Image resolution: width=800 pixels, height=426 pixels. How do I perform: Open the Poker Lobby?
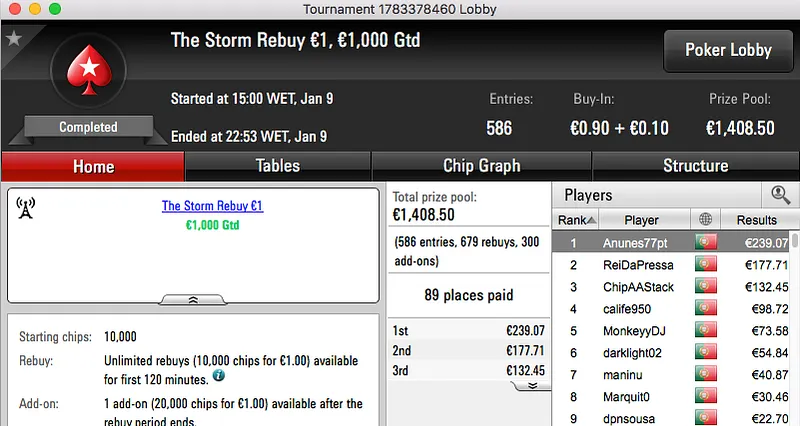728,50
